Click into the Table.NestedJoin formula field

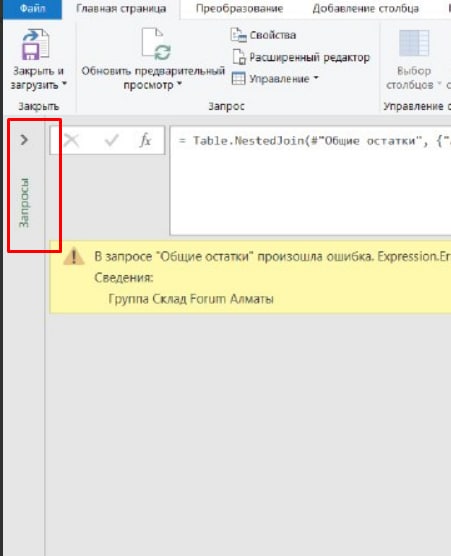click(311, 180)
